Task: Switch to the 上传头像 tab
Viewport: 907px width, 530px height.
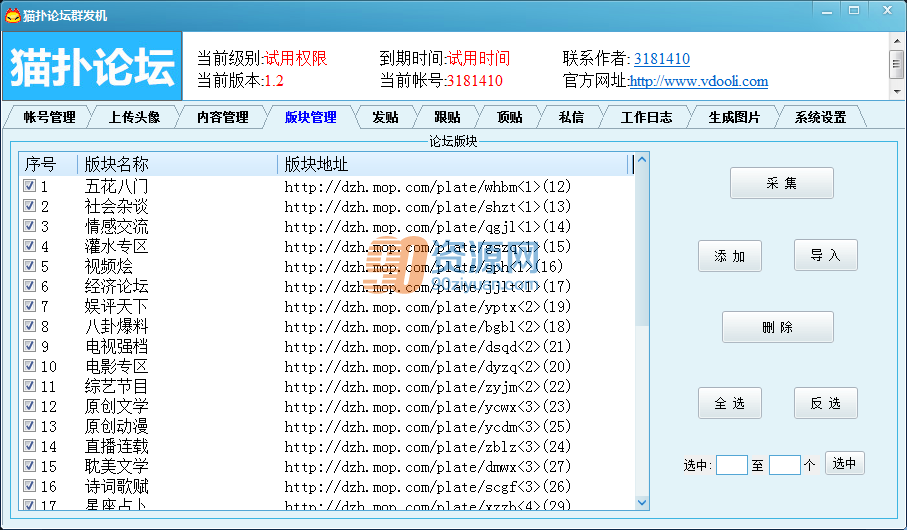Action: pyautogui.click(x=134, y=117)
